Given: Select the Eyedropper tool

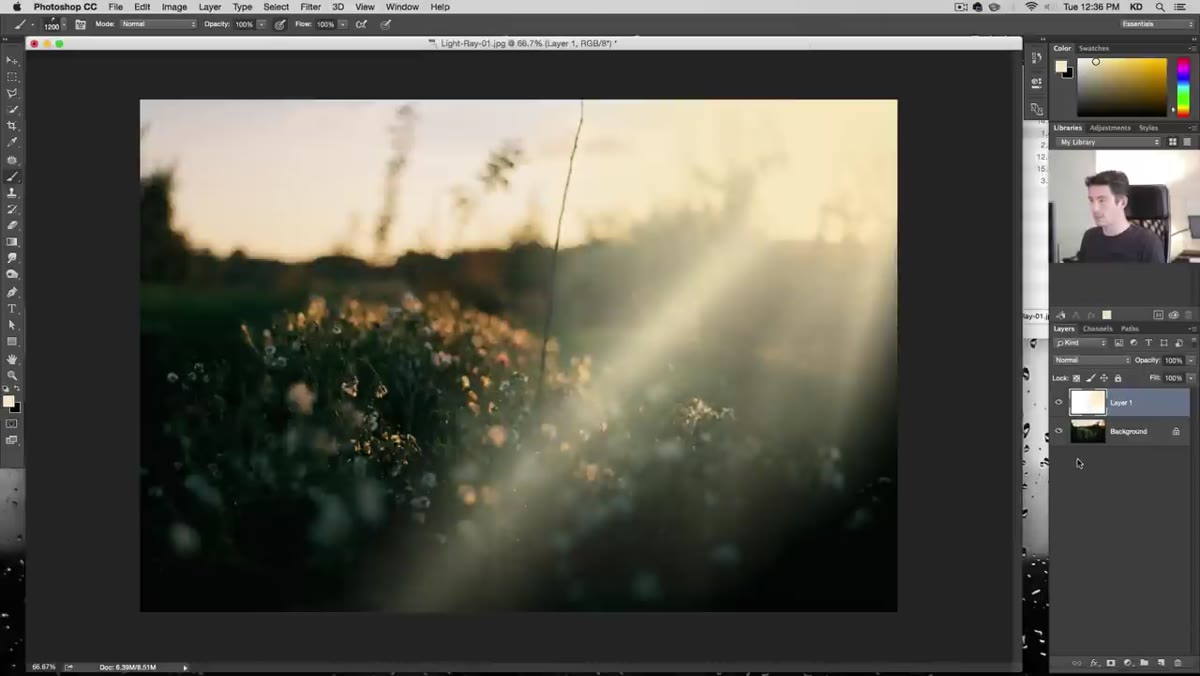Looking at the screenshot, I should tap(12, 142).
